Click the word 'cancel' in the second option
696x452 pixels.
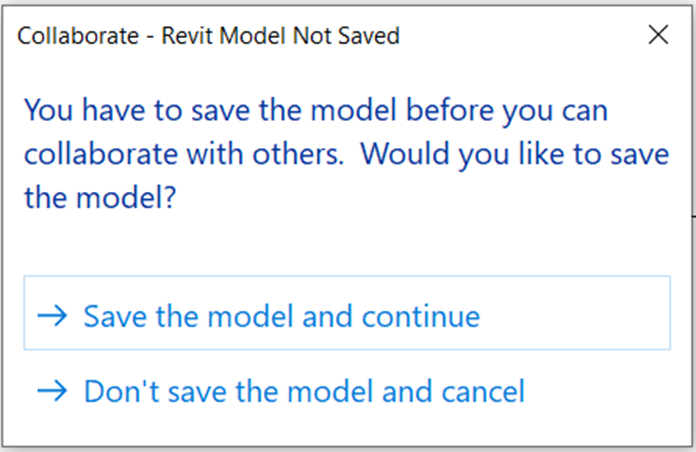click(x=483, y=392)
